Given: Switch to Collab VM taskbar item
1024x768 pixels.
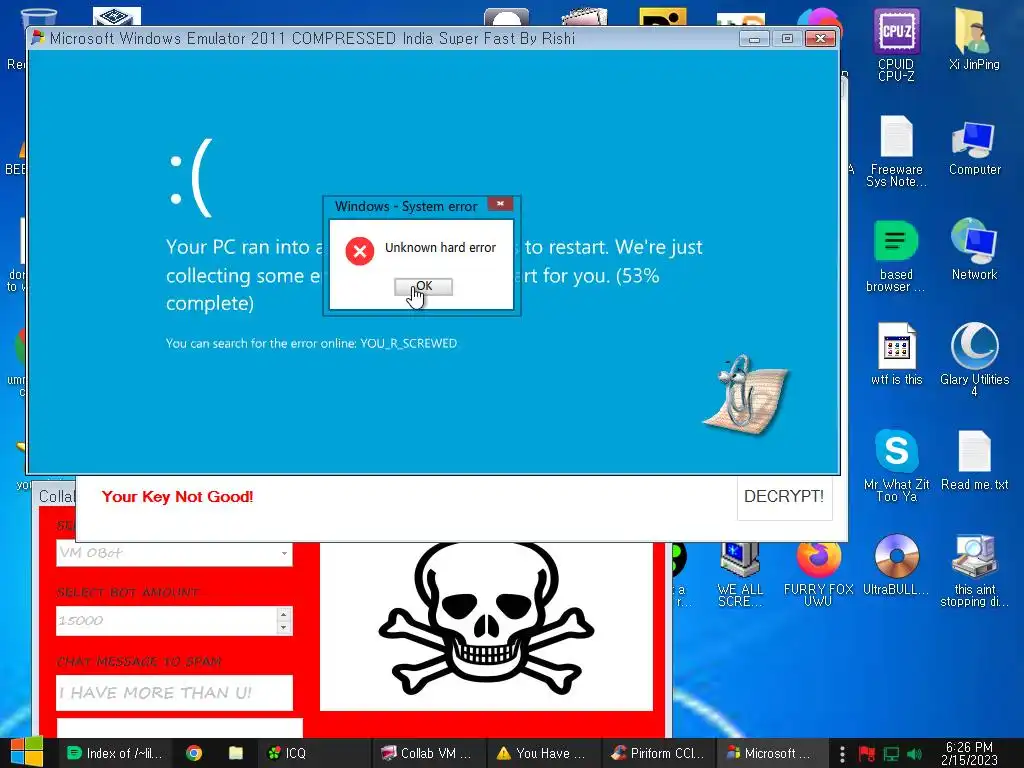Looking at the screenshot, I should tap(428, 753).
